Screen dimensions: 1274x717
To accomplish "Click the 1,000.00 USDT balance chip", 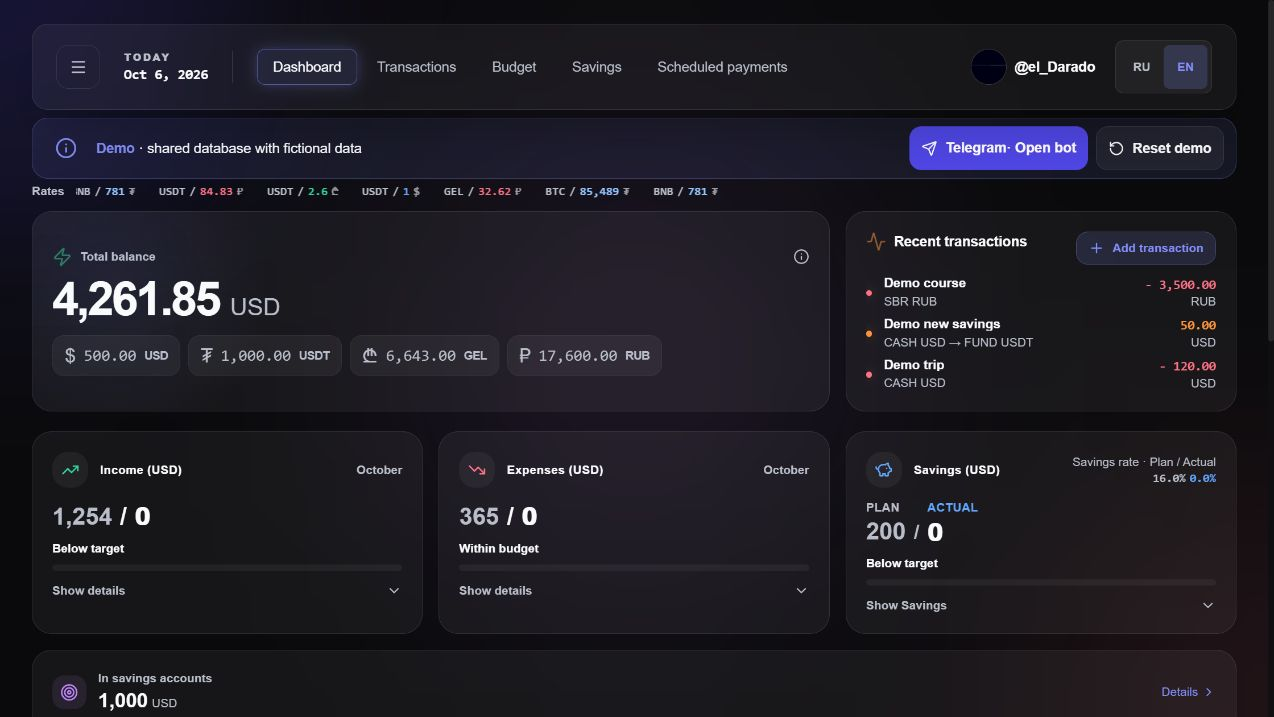I will pos(265,355).
